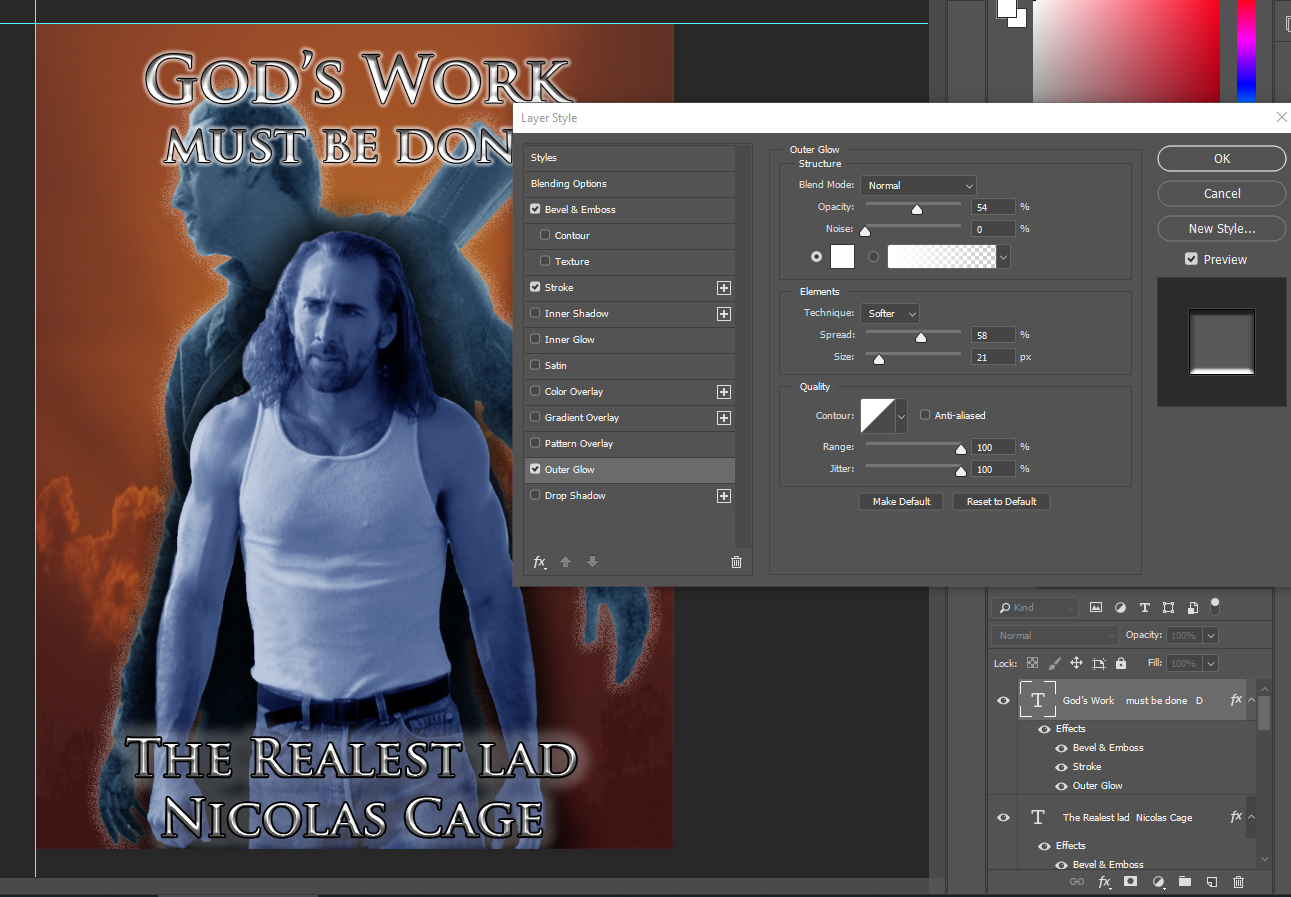Open the Technique Softer dropdown
The width and height of the screenshot is (1291, 897).
click(889, 313)
